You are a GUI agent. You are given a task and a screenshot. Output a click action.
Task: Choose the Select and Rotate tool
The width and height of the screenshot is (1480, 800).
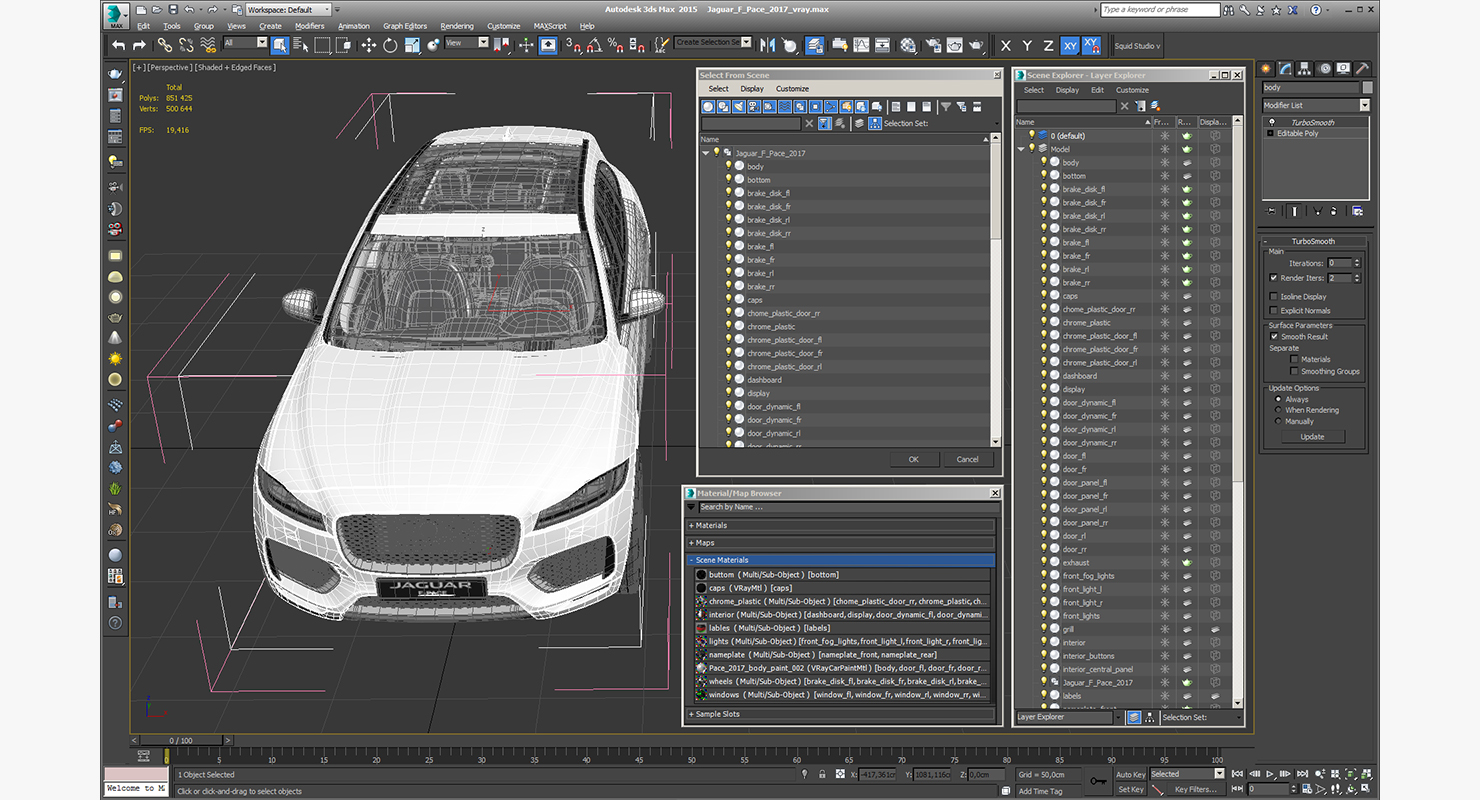click(390, 45)
